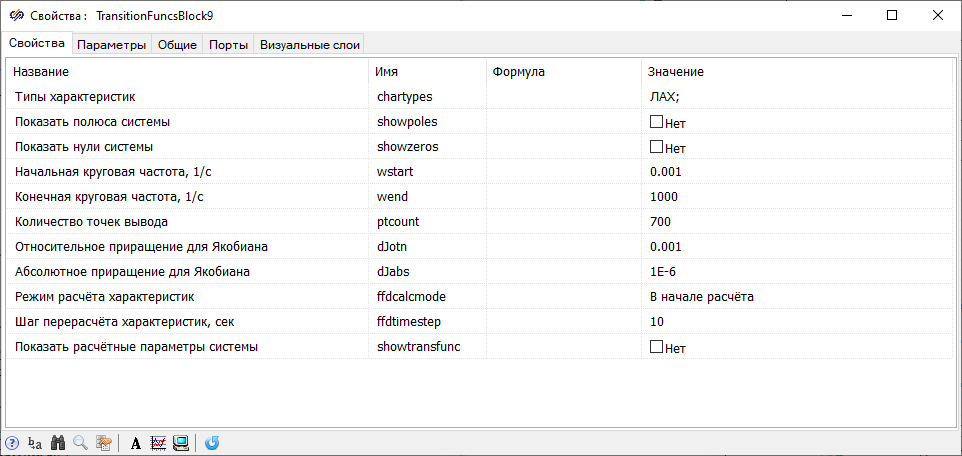Enable the 'Показать полюса системы' checkbox
The height and width of the screenshot is (456, 962).
pos(657,122)
